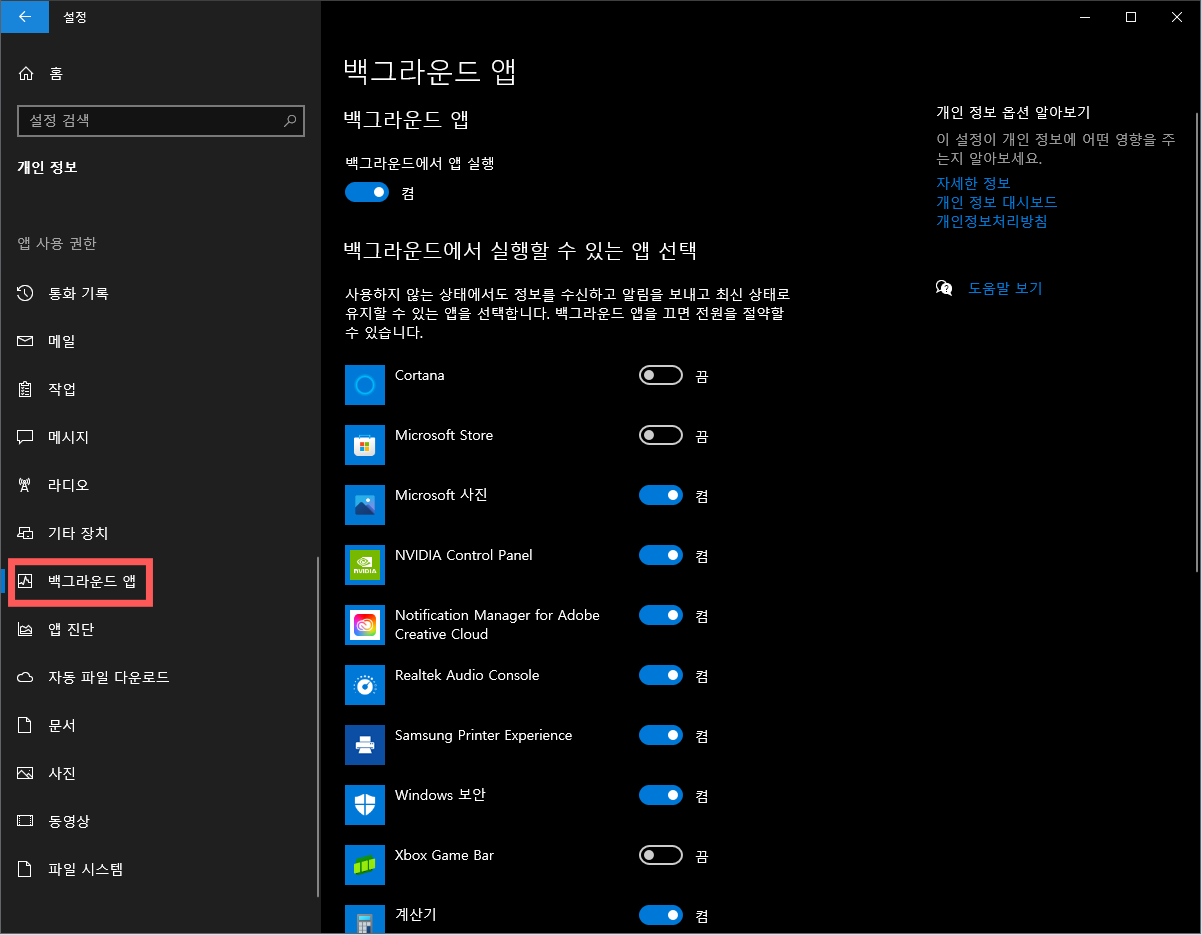The image size is (1202, 935).
Task: Open 자동 파일 다운로드 page
Action: pyautogui.click(x=160, y=677)
